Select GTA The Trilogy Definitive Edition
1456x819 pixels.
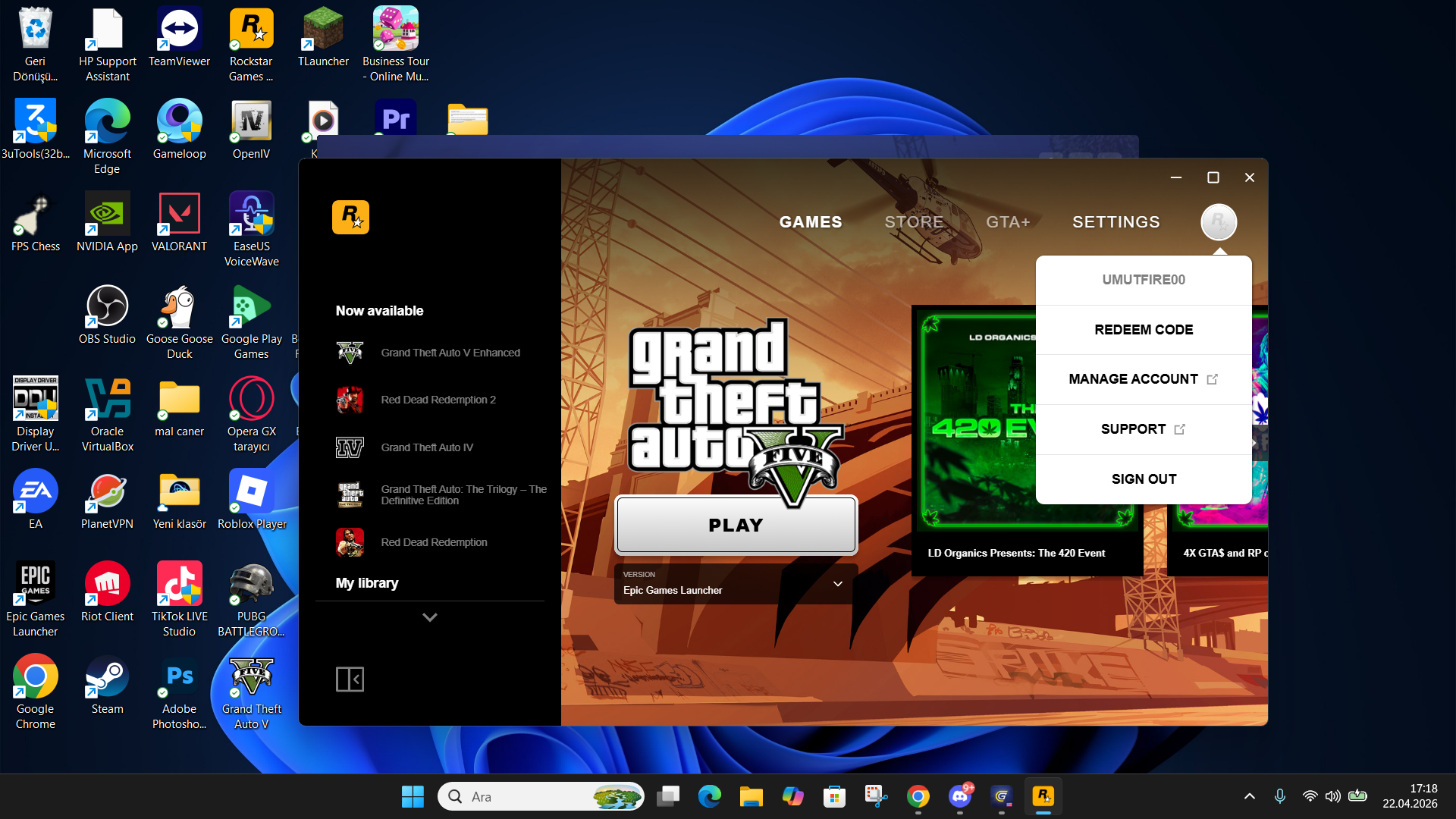click(441, 494)
